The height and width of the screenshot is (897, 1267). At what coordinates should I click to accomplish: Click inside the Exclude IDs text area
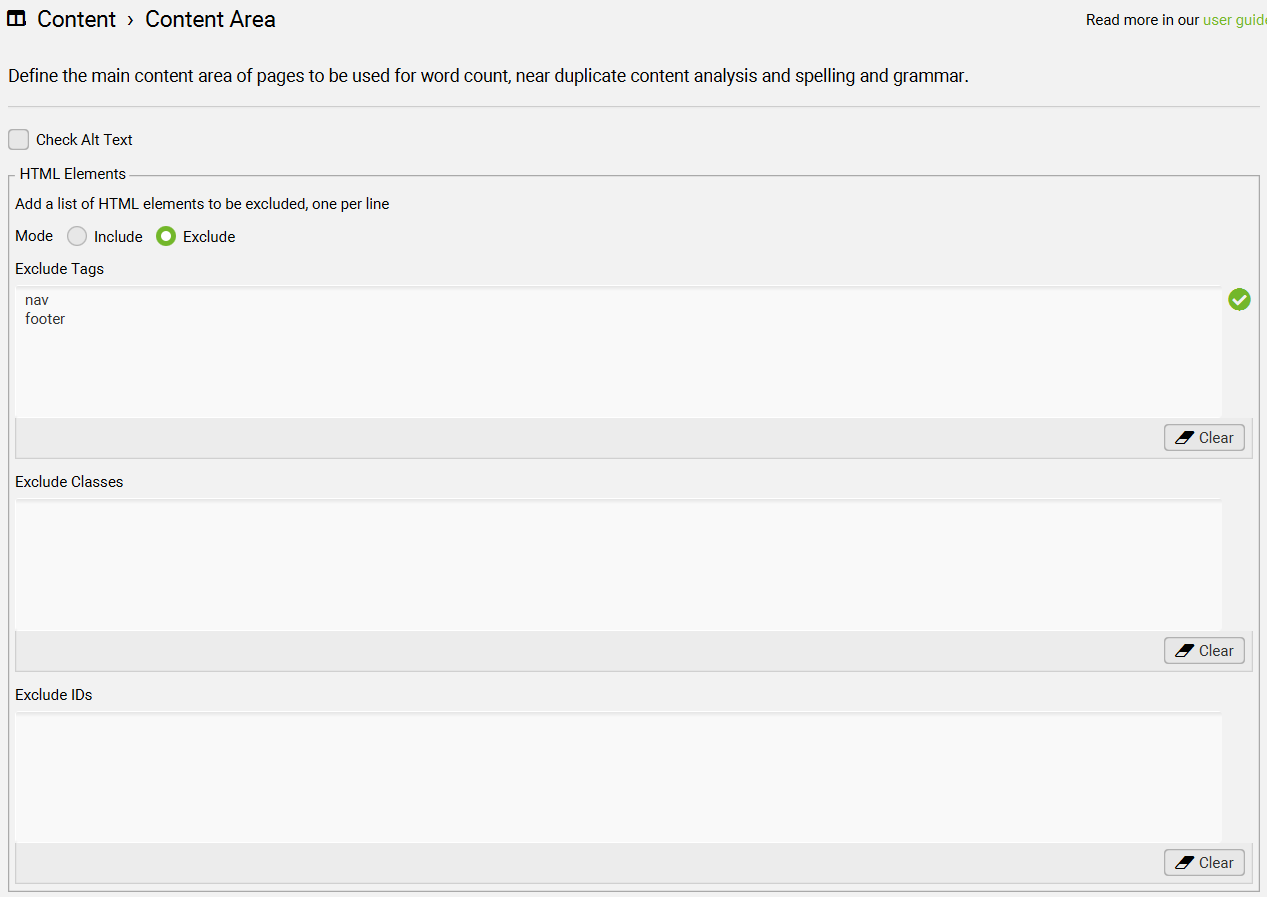[618, 778]
